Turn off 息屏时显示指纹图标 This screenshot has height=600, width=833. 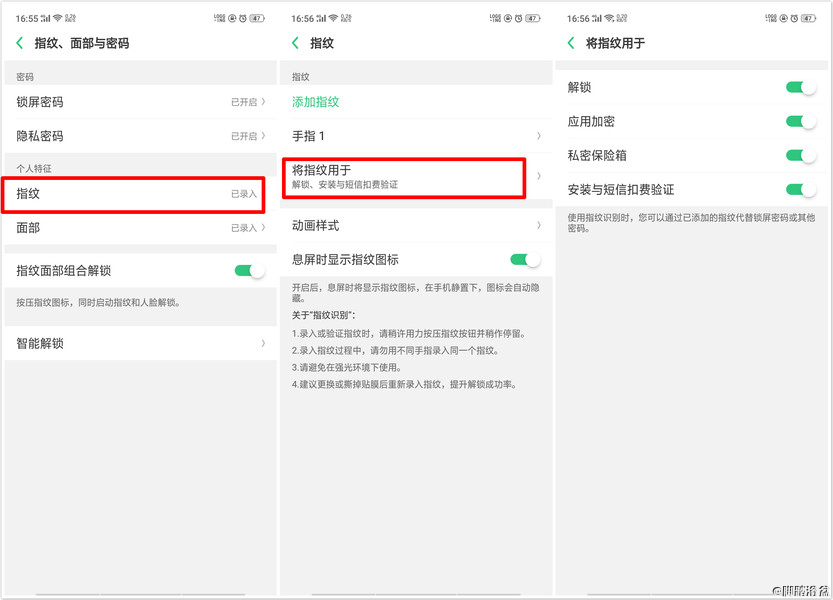[x=524, y=258]
